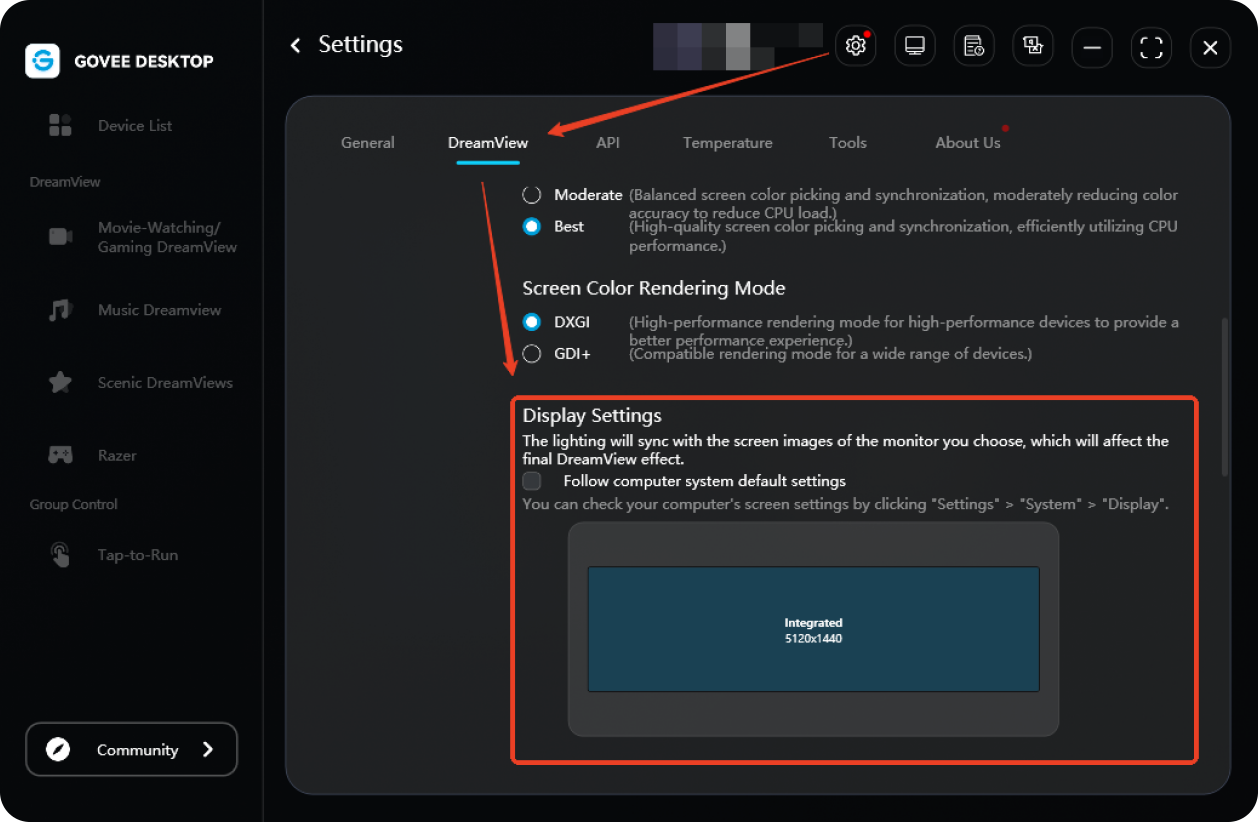Viewport: 1258px width, 822px height.
Task: Open Music Dreamview via its note icon
Action: [60, 310]
